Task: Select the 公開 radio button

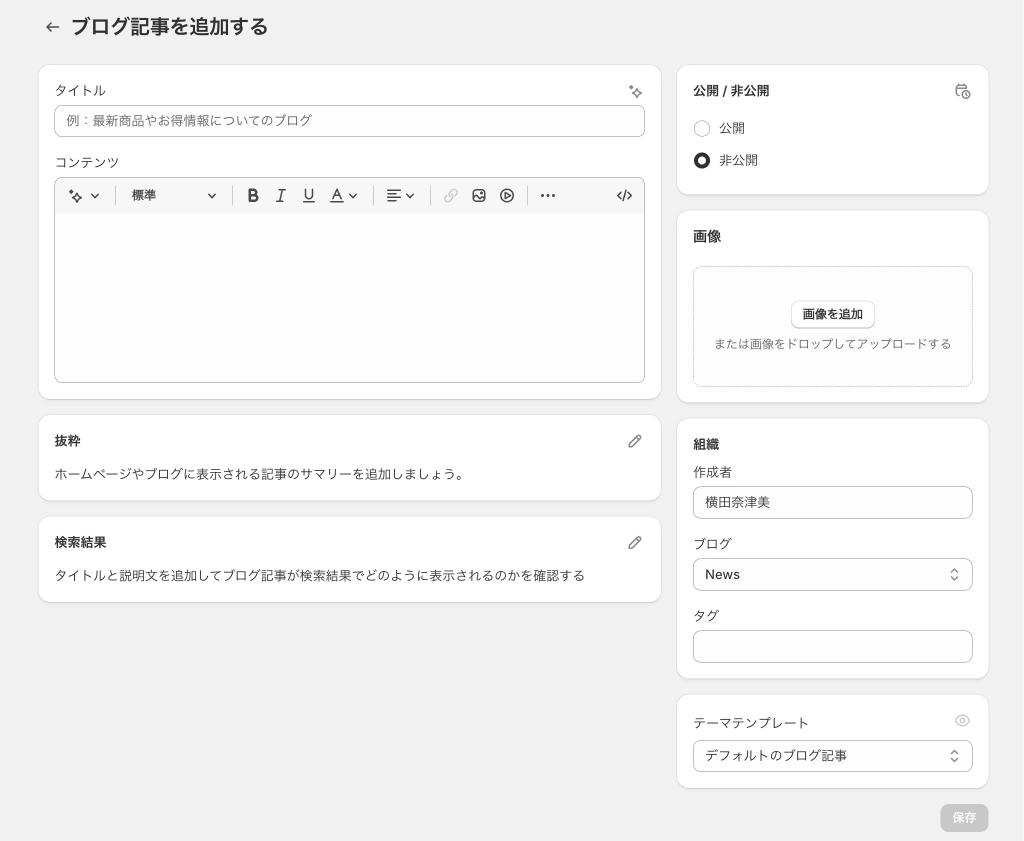Action: [x=702, y=128]
